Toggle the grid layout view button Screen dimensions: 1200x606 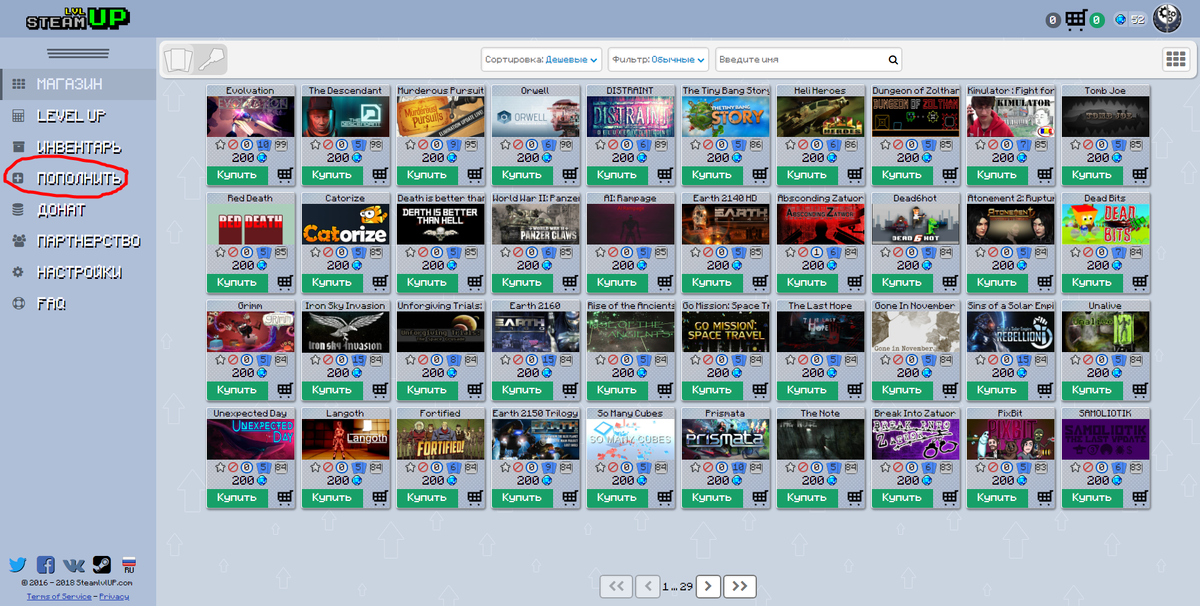[1175, 59]
